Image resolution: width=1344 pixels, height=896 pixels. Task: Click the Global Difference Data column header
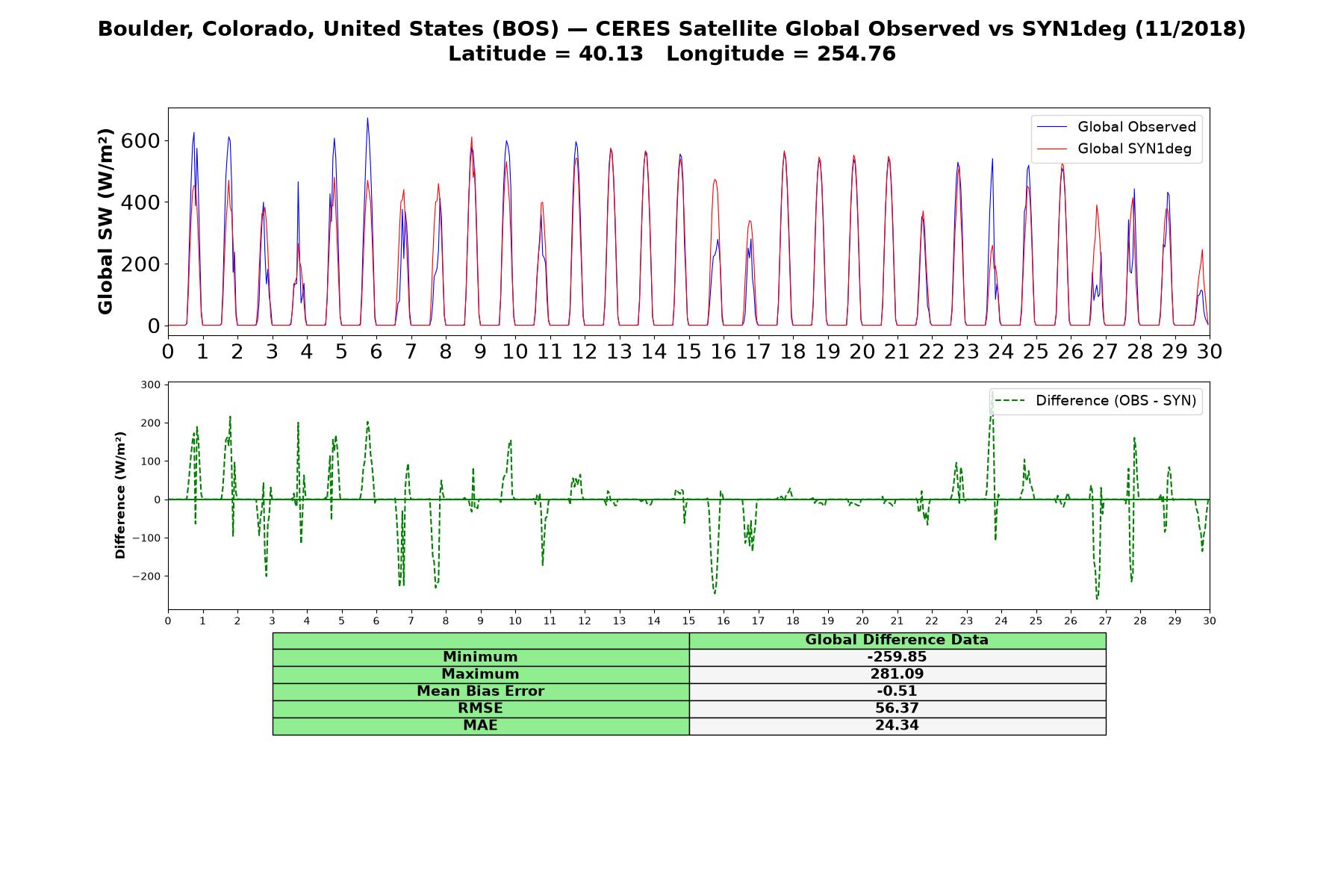pos(897,640)
